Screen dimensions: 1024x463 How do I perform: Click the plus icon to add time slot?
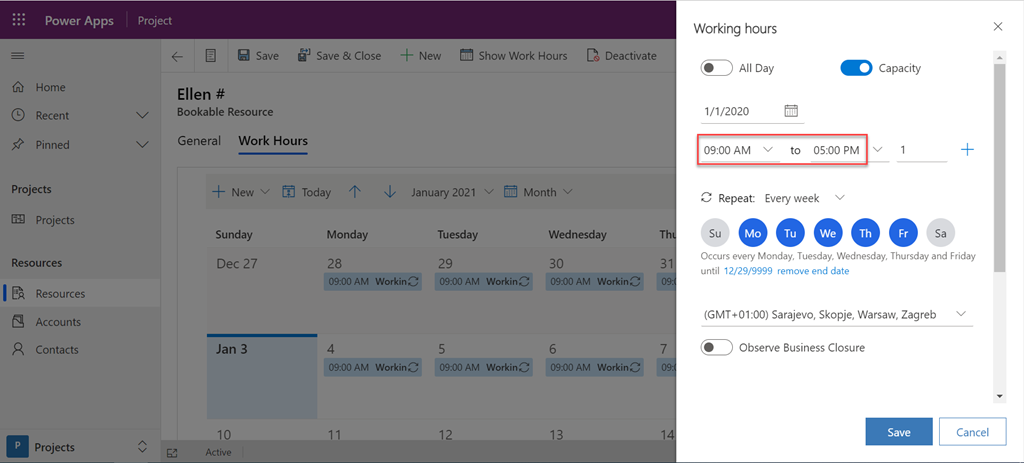(967, 150)
